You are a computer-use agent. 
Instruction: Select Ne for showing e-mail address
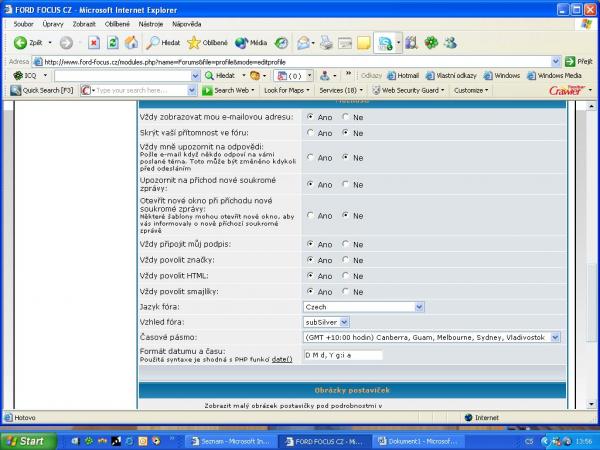(346, 116)
